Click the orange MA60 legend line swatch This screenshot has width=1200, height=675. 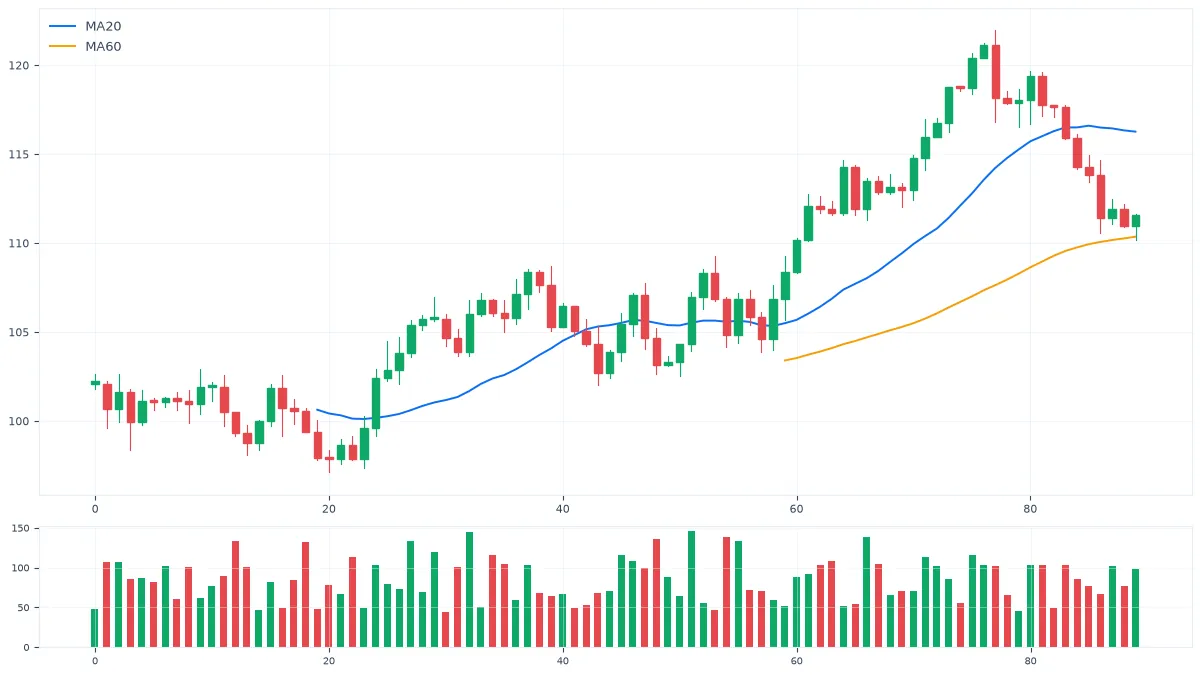pyautogui.click(x=62, y=47)
